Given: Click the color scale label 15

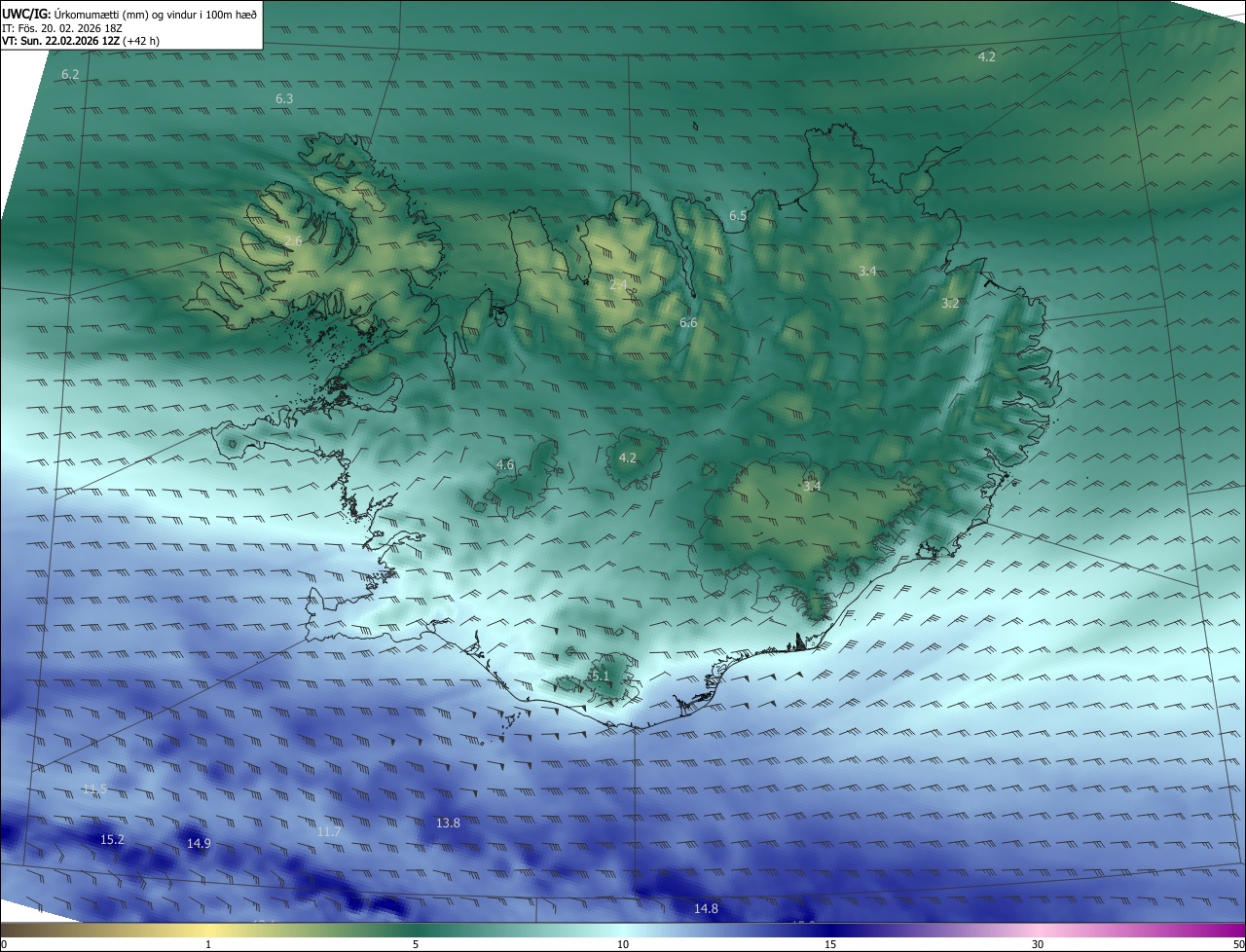Looking at the screenshot, I should pyautogui.click(x=830, y=944).
